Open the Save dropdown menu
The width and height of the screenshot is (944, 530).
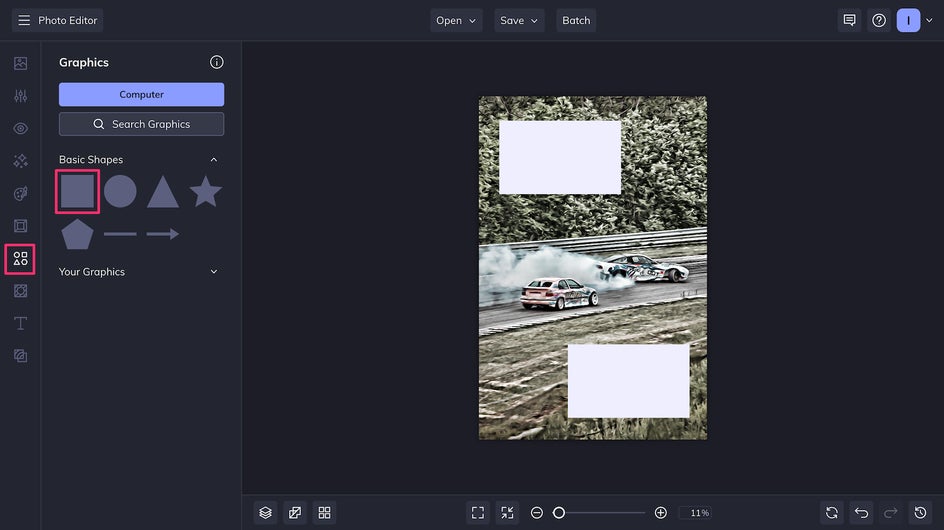[x=519, y=20]
